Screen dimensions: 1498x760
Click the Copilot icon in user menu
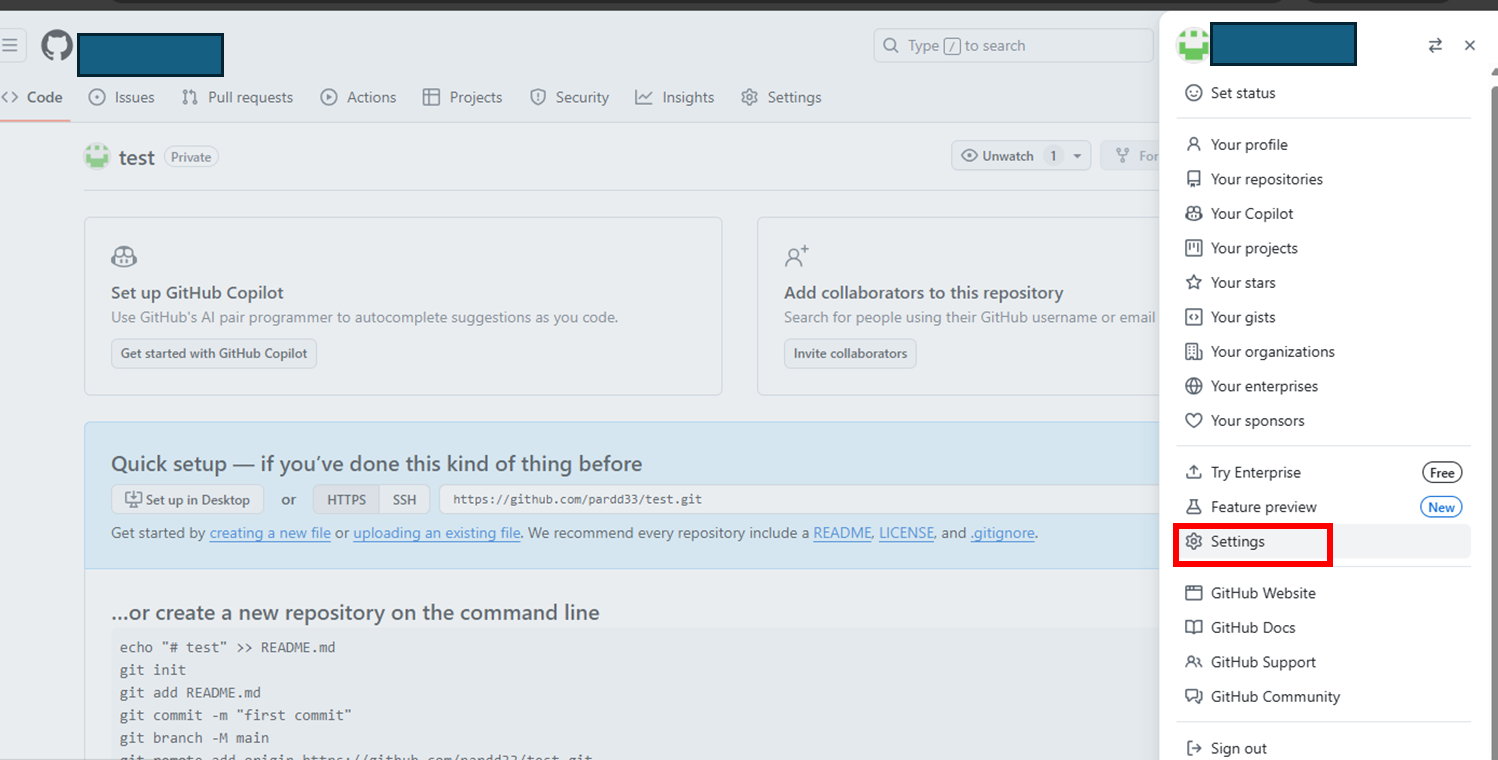click(x=1193, y=214)
